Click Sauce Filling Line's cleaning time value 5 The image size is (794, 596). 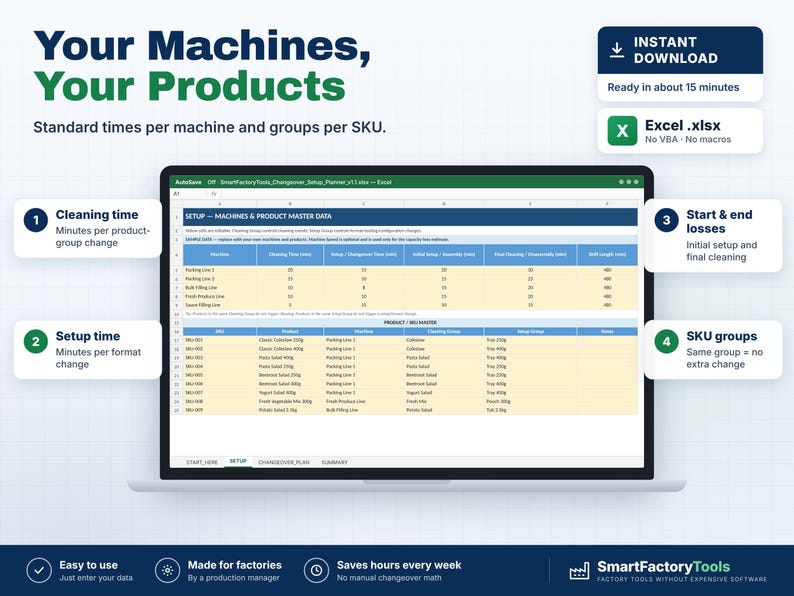(x=290, y=305)
